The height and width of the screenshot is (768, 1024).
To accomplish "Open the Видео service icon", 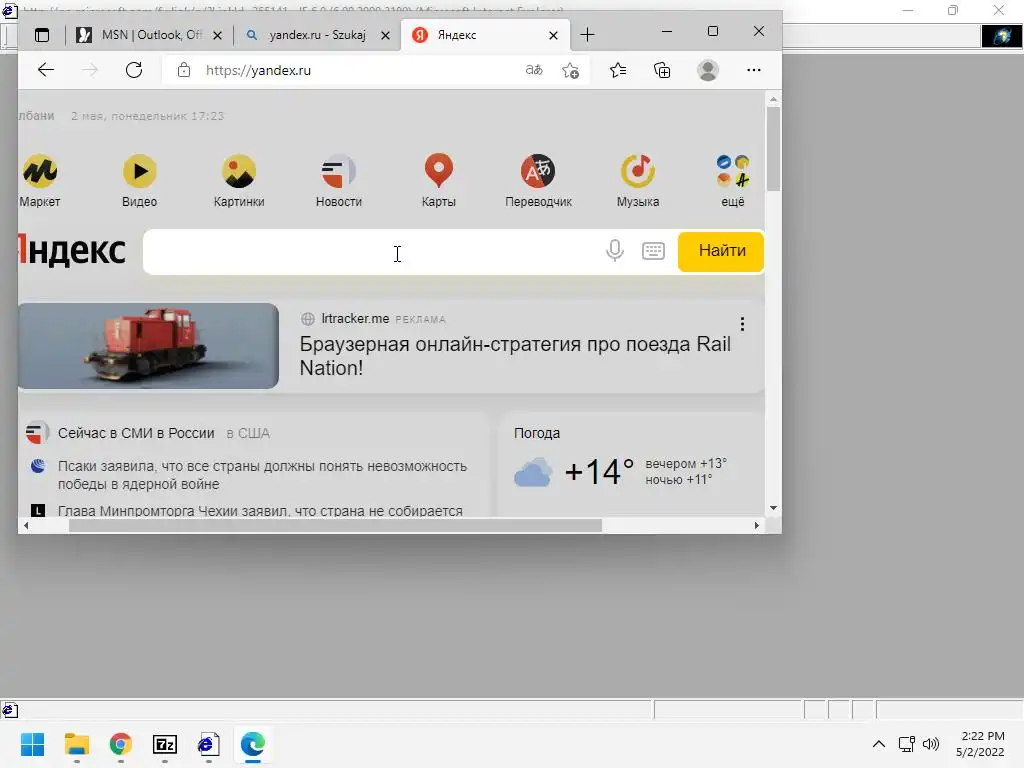I will click(x=139, y=180).
